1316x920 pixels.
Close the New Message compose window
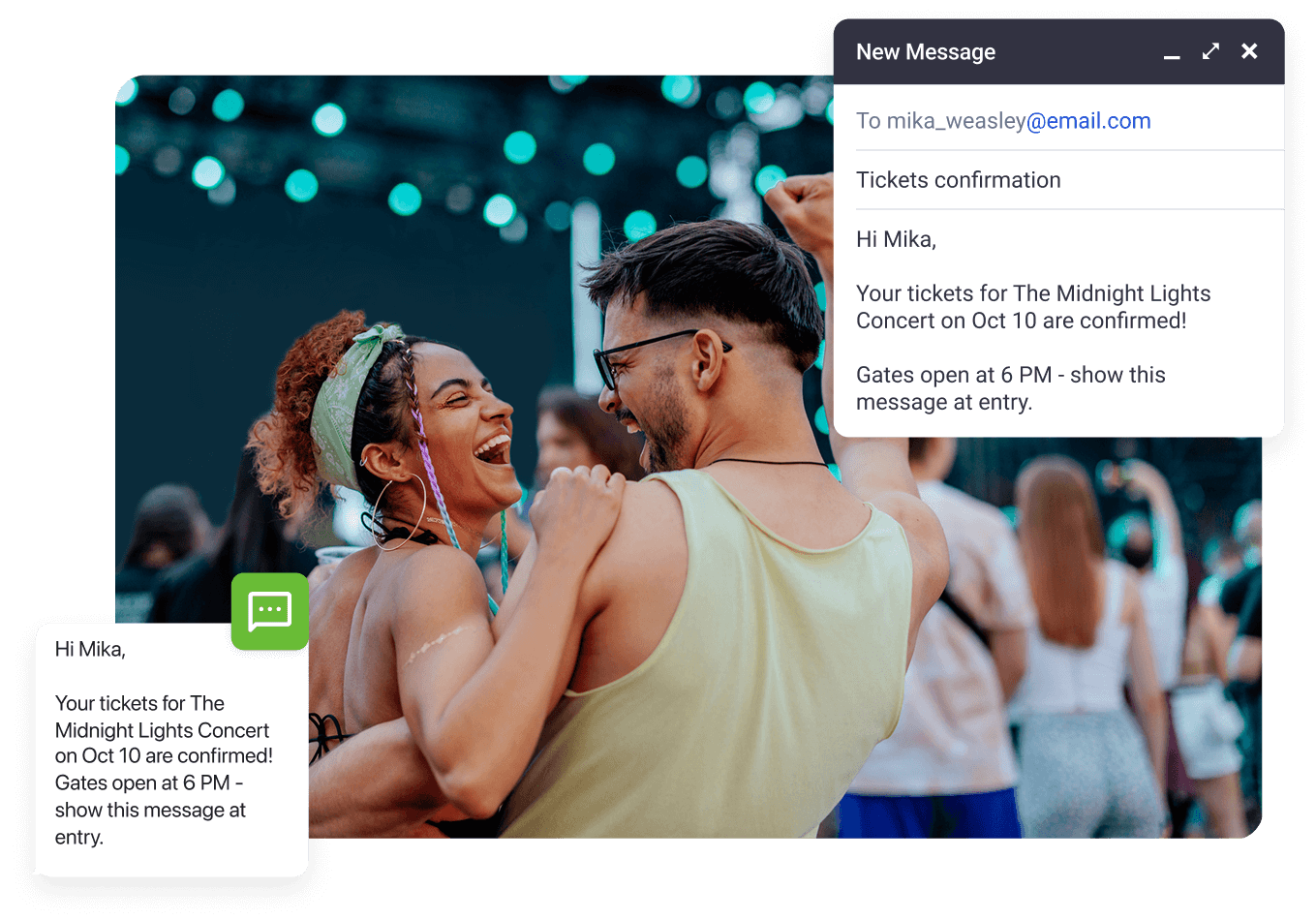point(1249,51)
